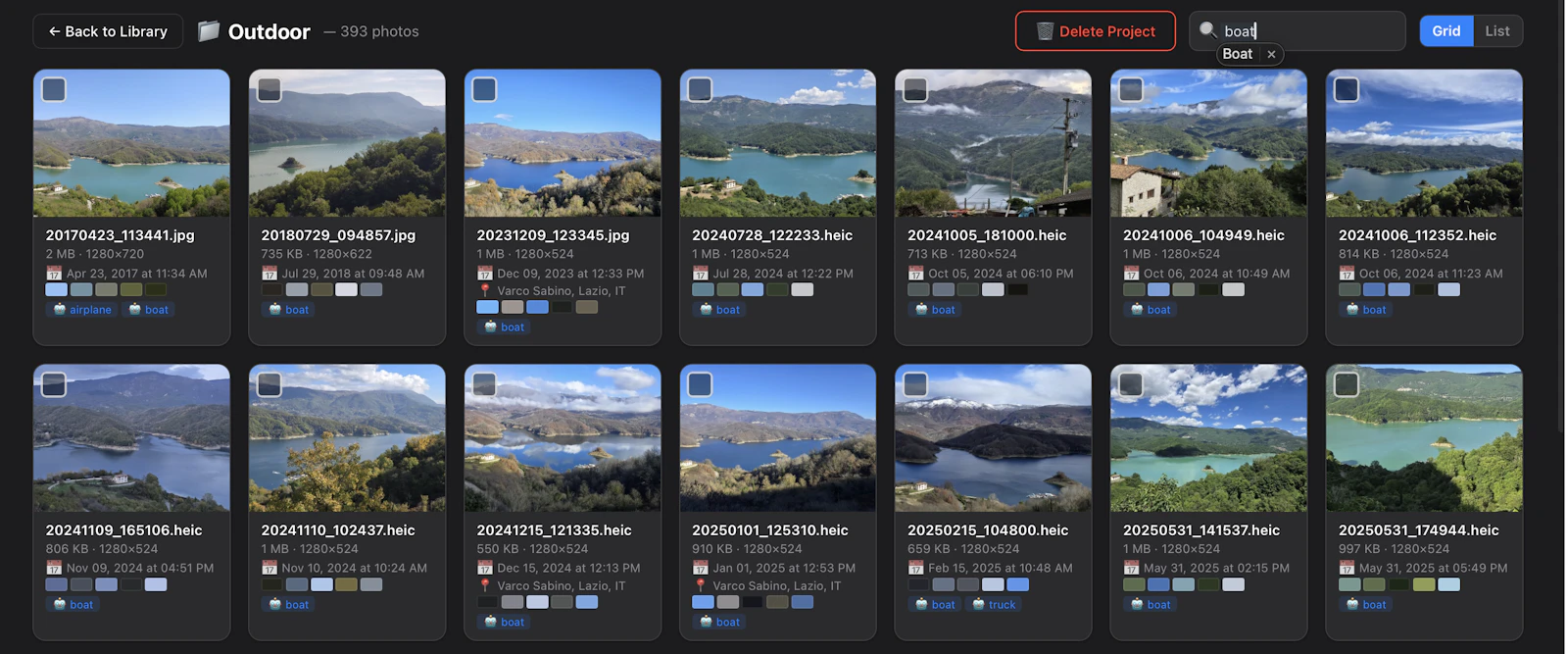Switch to List view
Screen dimensions: 1568x654
(x=1497, y=31)
